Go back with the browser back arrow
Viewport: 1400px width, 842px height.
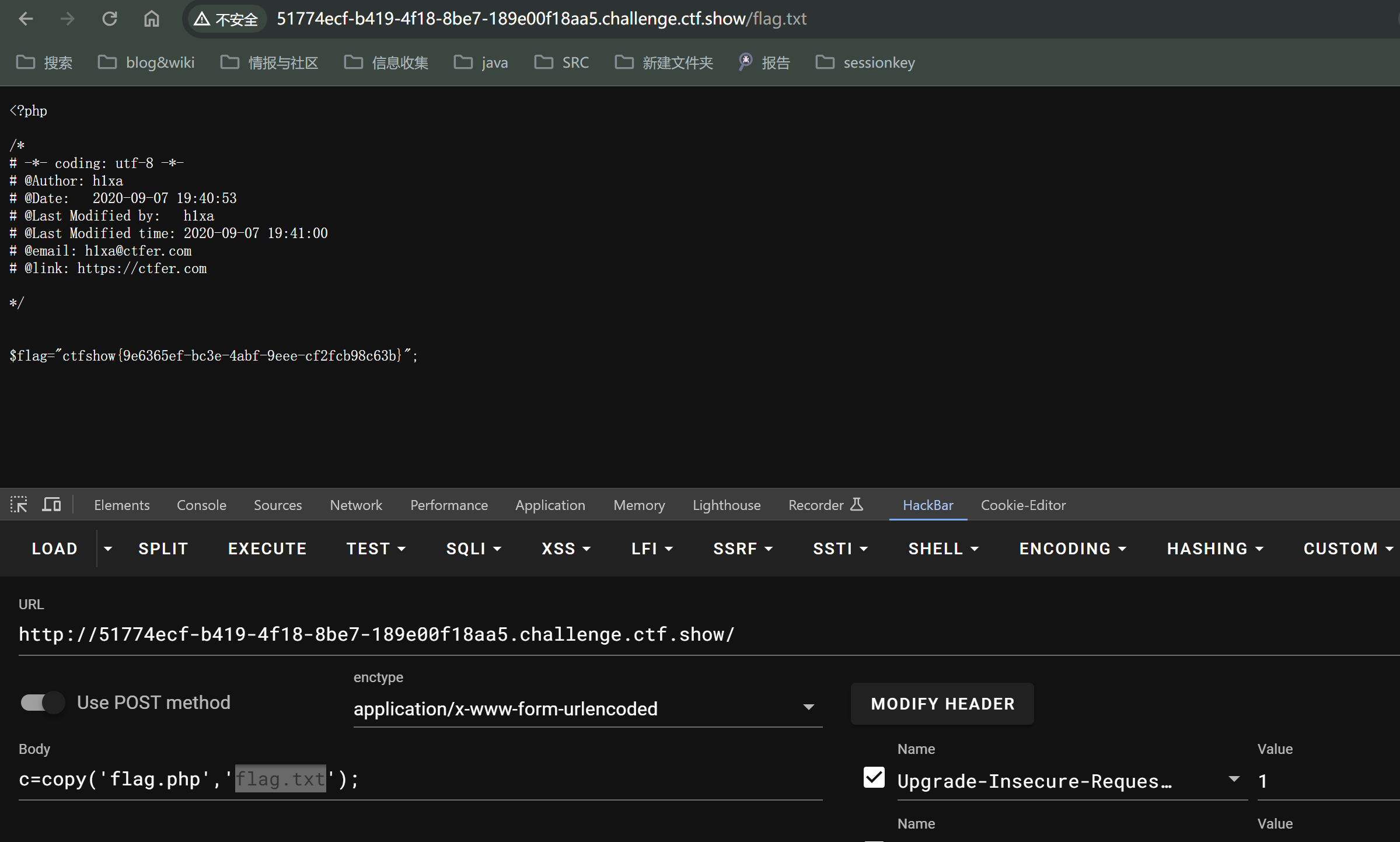coord(26,19)
